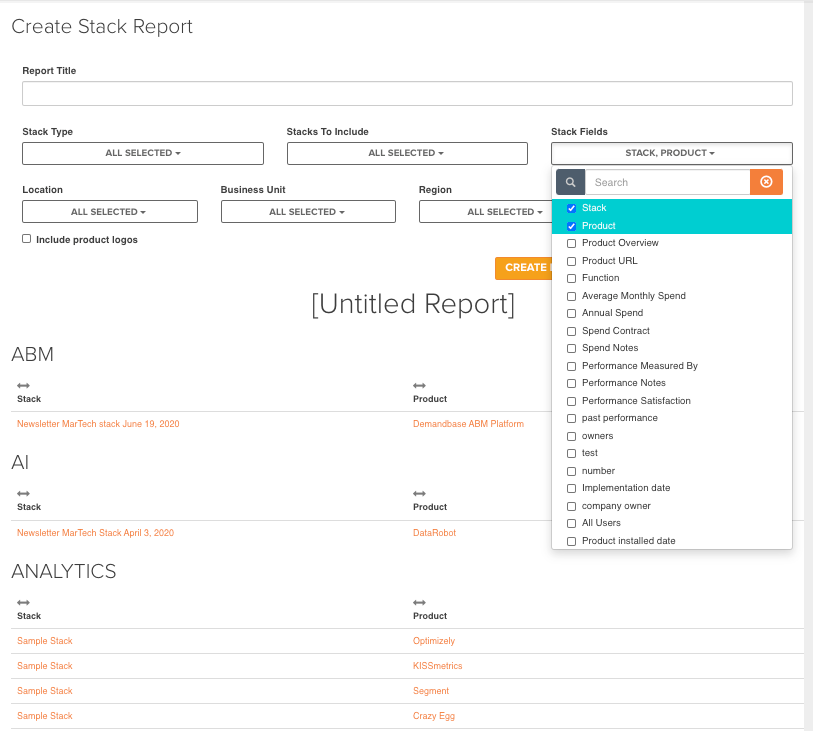
Task: Click the AI section heading
Action: click(x=20, y=462)
